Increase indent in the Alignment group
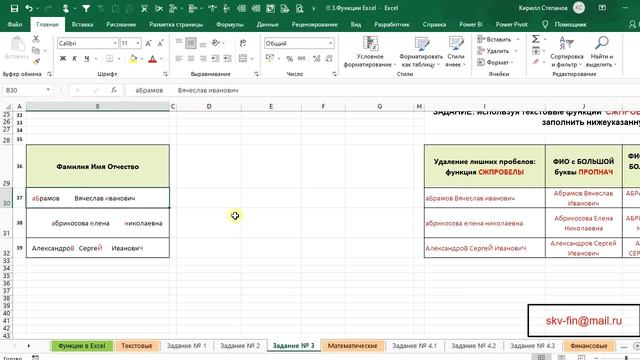 pyautogui.click(x=227, y=59)
